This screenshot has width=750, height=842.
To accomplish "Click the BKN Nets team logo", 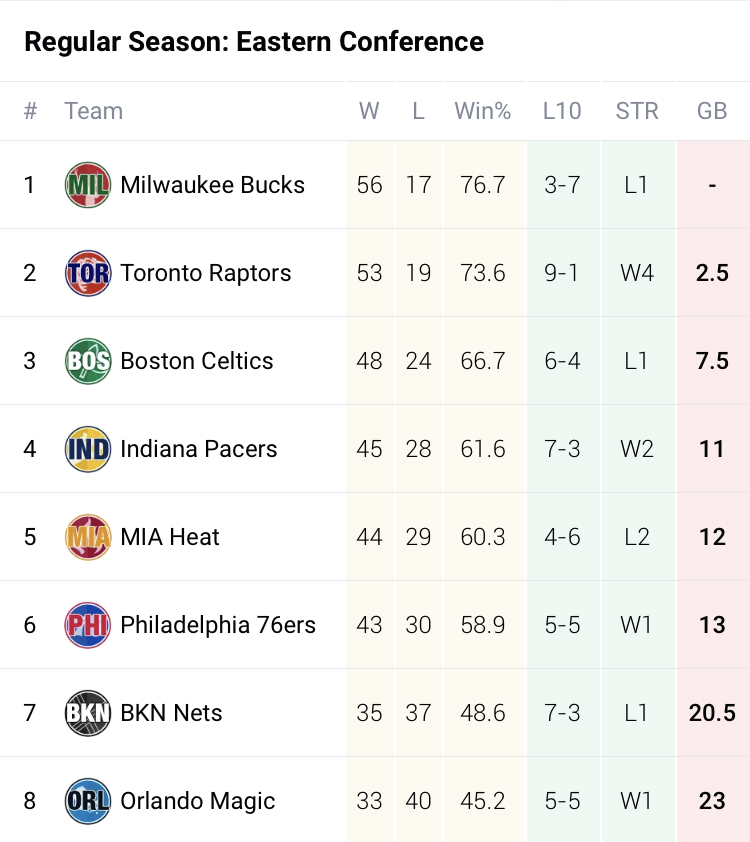I will 88,713.
